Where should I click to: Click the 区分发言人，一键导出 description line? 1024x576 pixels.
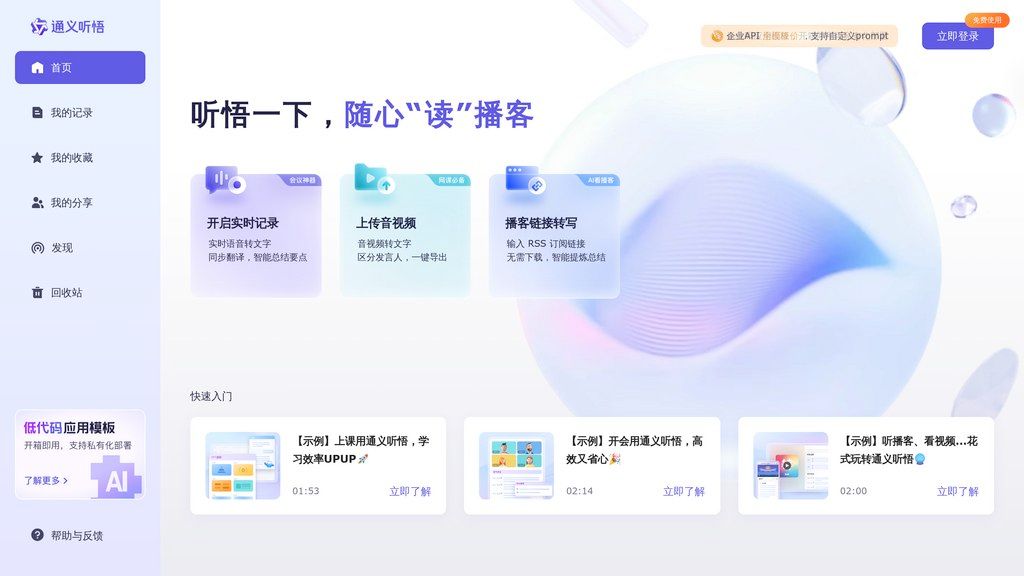click(402, 257)
